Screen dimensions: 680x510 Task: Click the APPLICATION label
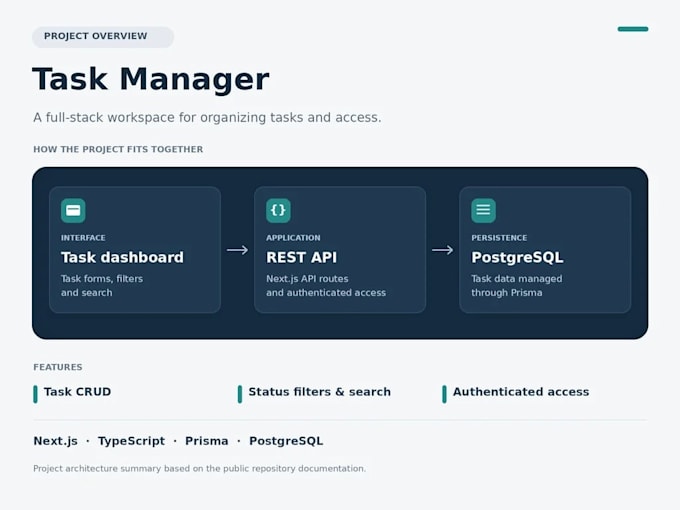(293, 238)
